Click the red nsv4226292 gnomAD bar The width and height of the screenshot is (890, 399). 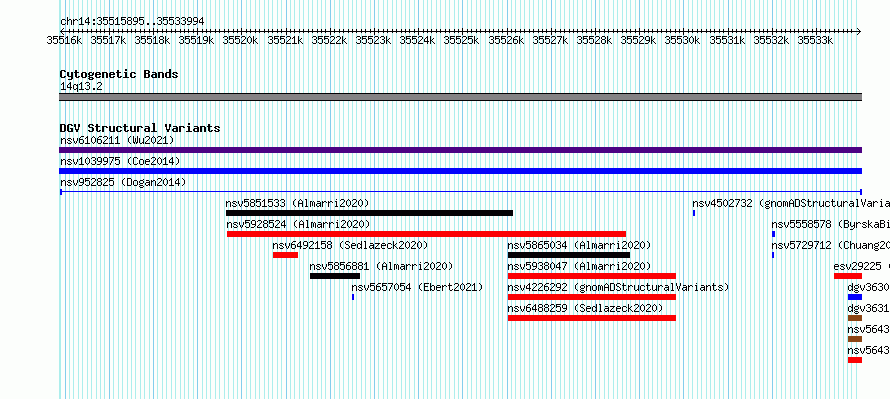click(591, 297)
